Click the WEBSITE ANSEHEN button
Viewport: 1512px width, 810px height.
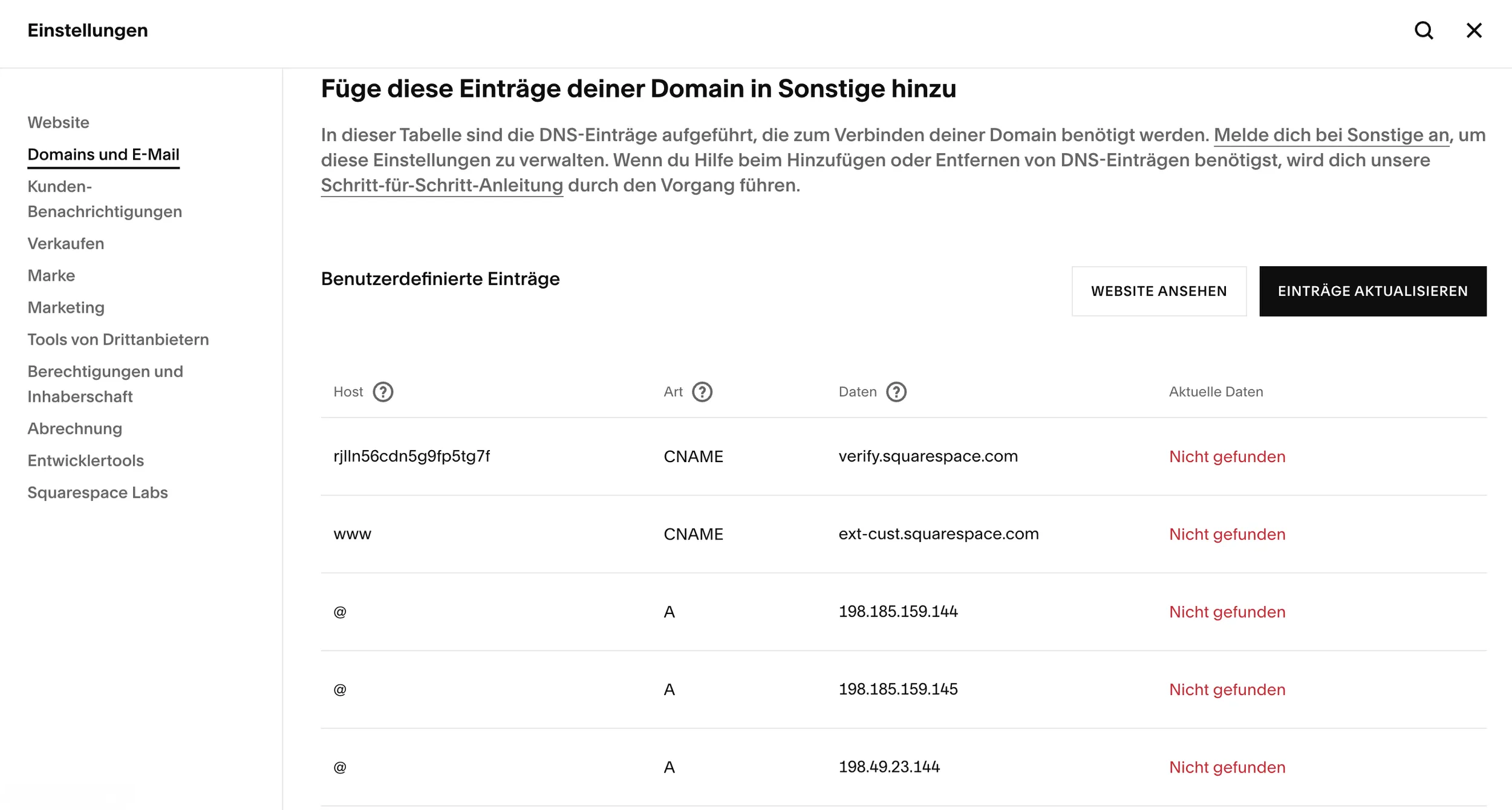pos(1159,291)
